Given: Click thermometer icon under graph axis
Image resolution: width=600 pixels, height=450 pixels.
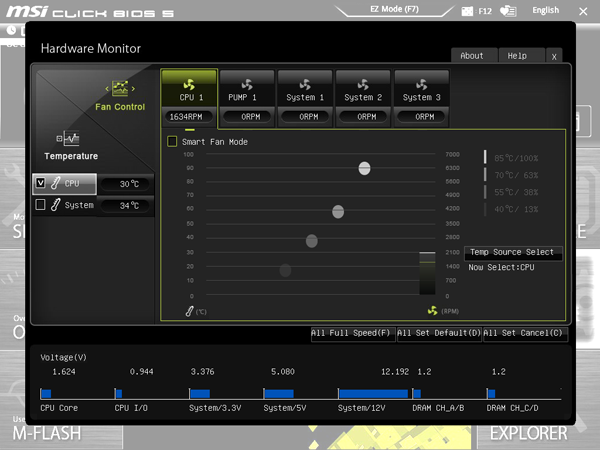Looking at the screenshot, I should click(x=189, y=311).
